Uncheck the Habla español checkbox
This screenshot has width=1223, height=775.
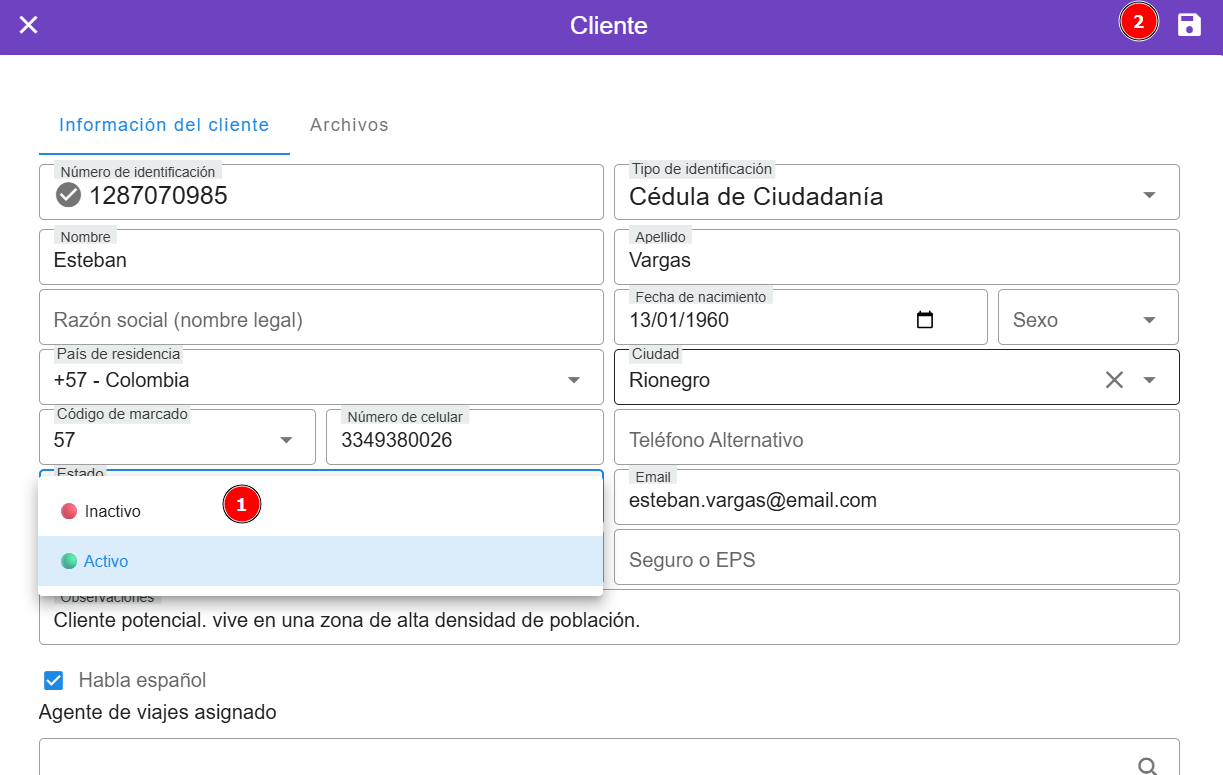coord(54,681)
